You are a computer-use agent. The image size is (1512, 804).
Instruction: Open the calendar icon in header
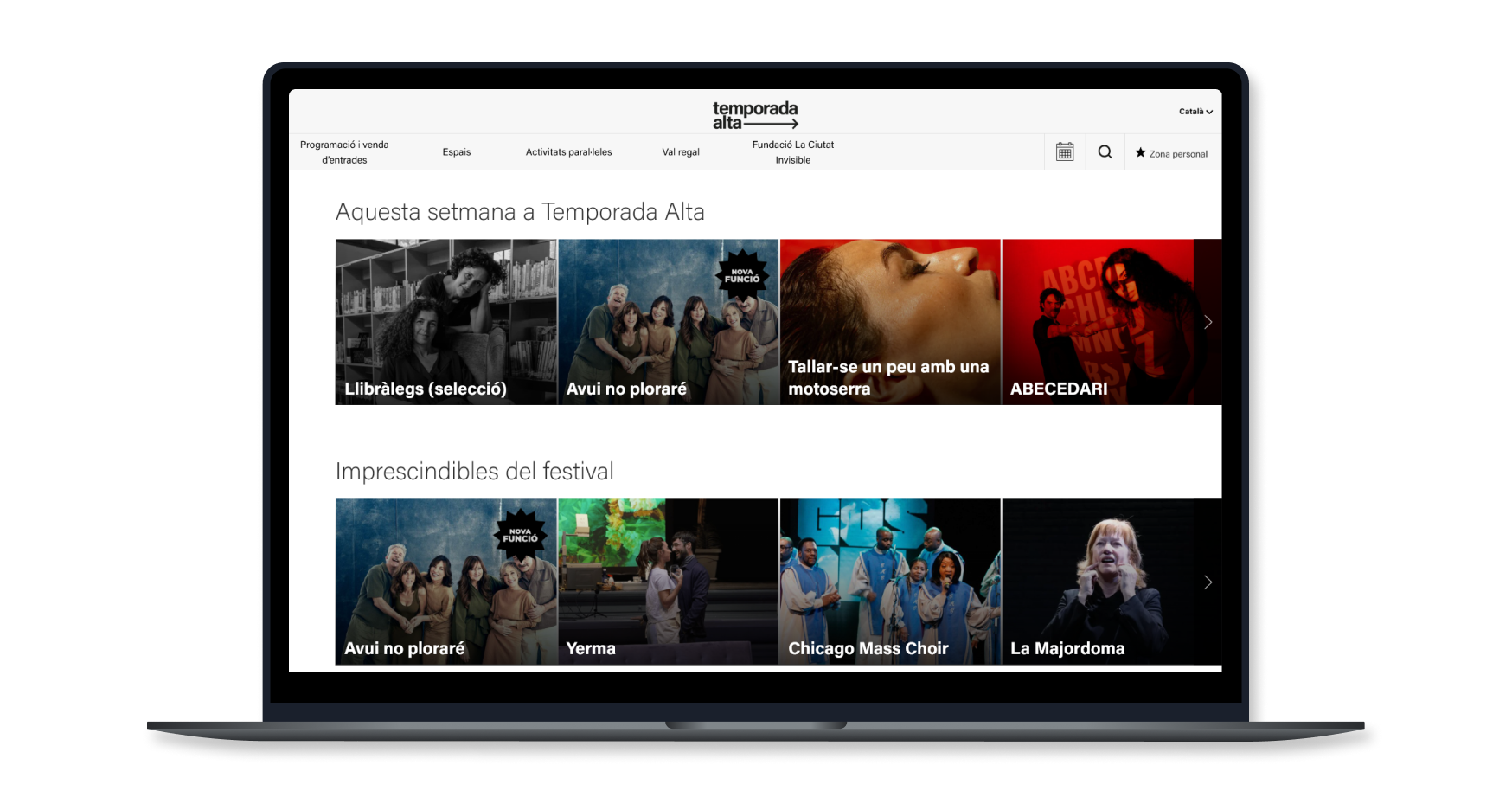tap(1065, 152)
